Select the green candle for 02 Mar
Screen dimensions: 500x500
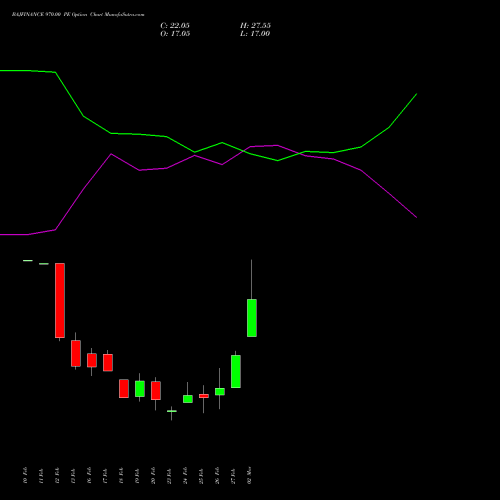(252, 318)
